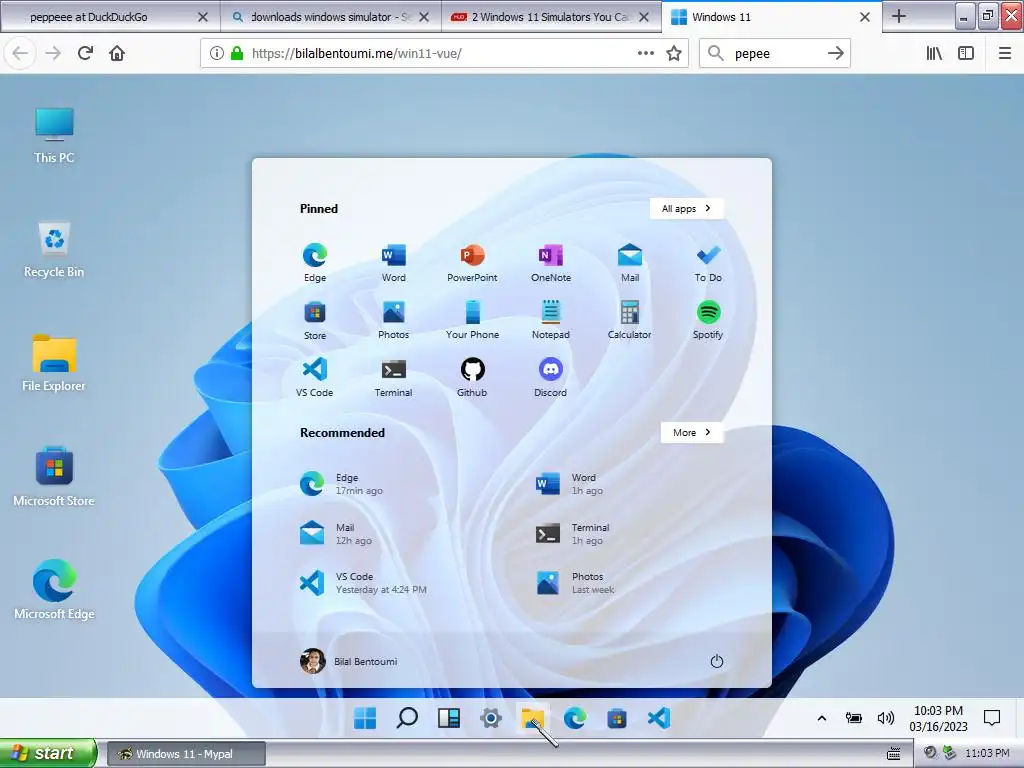
Task: Launch To Do from Pinned
Action: coord(708,263)
